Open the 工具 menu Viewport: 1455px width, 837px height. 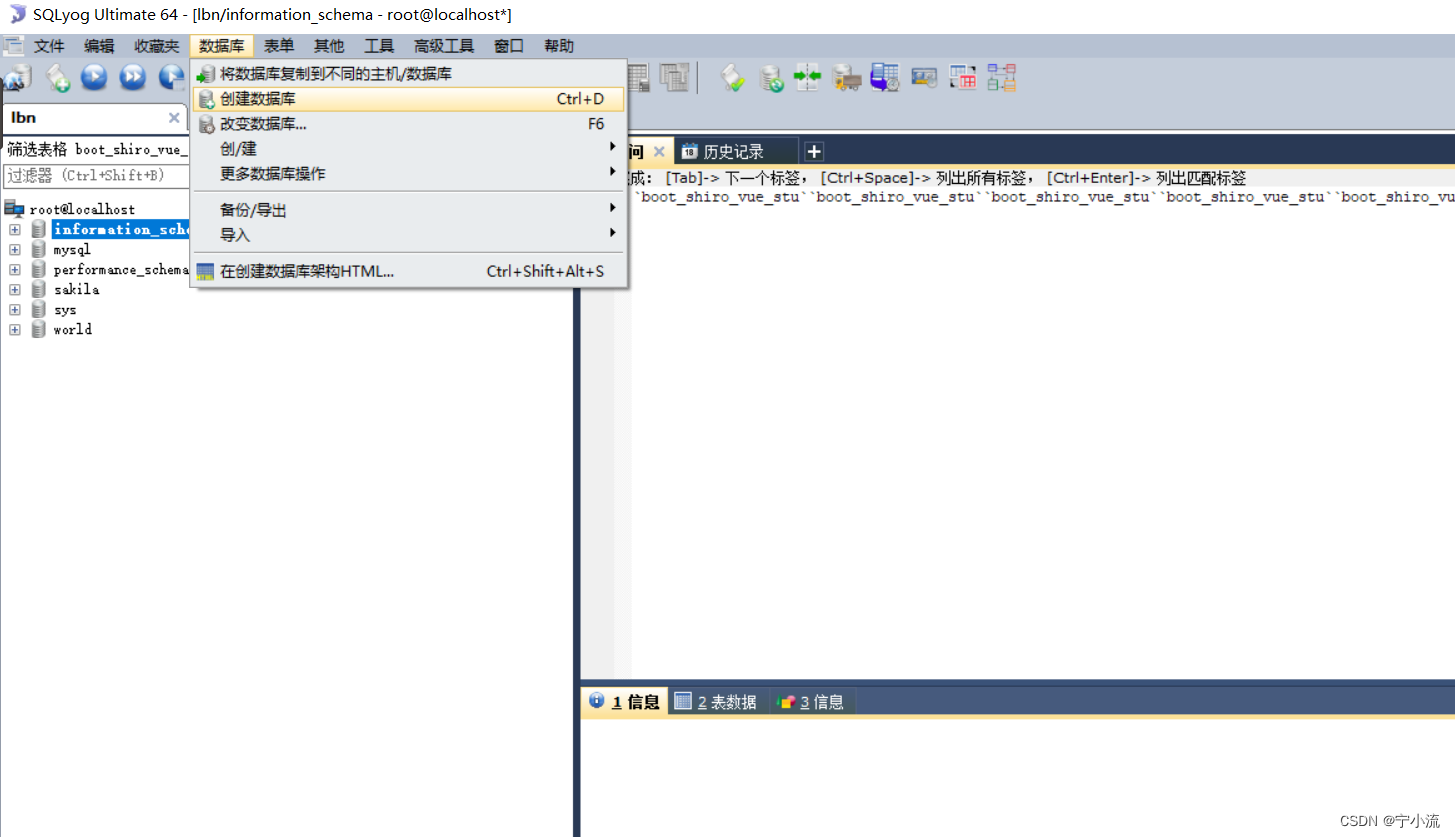pyautogui.click(x=379, y=46)
